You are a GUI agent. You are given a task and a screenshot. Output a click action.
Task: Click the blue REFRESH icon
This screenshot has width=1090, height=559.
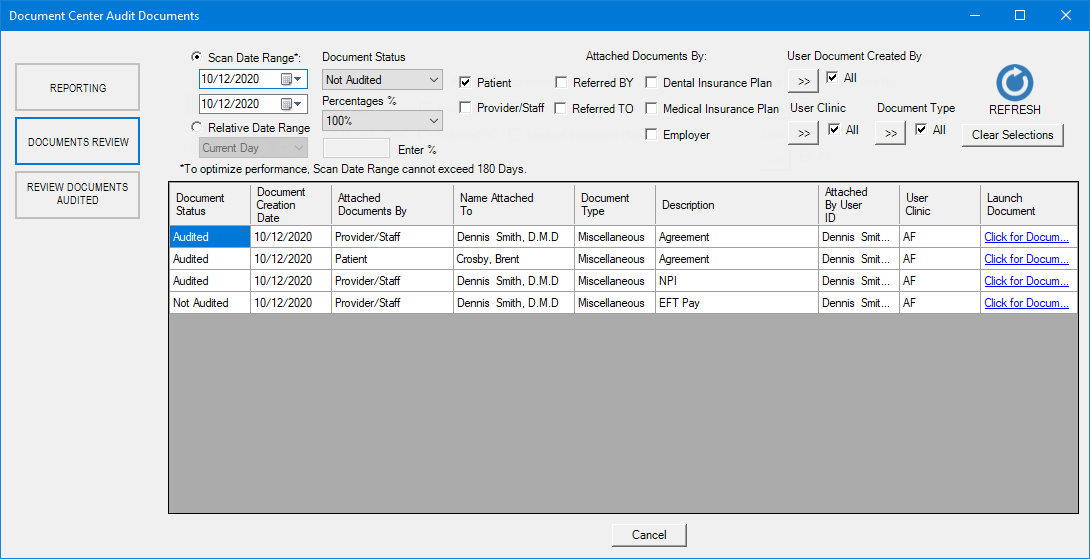(1014, 83)
